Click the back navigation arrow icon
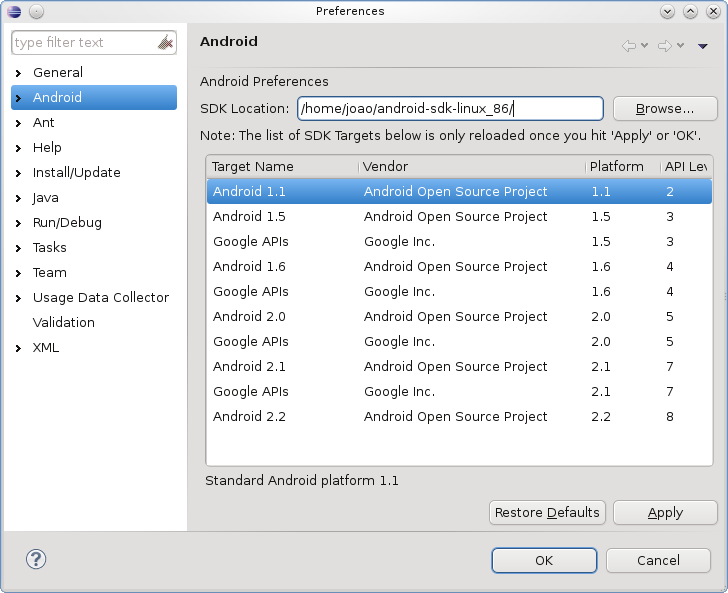The height and width of the screenshot is (593, 728). pos(629,46)
